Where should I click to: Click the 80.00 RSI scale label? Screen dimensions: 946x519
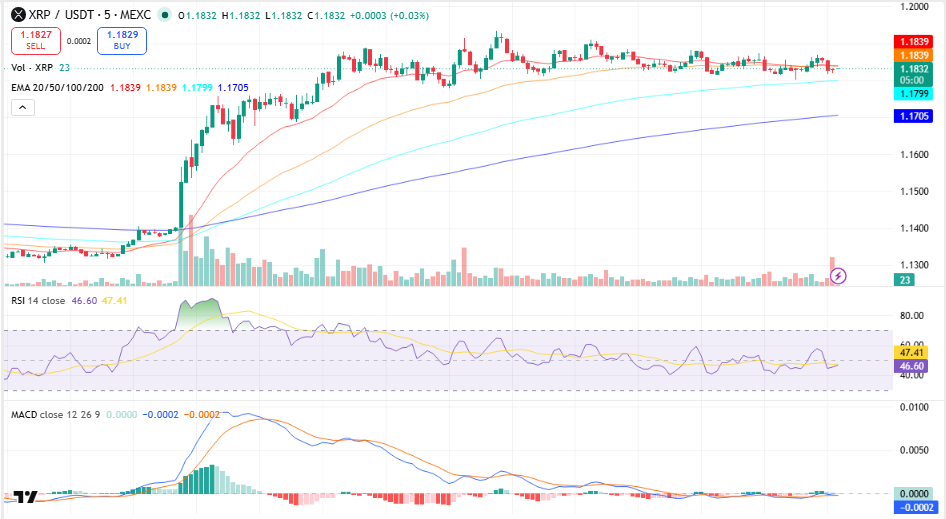point(912,316)
